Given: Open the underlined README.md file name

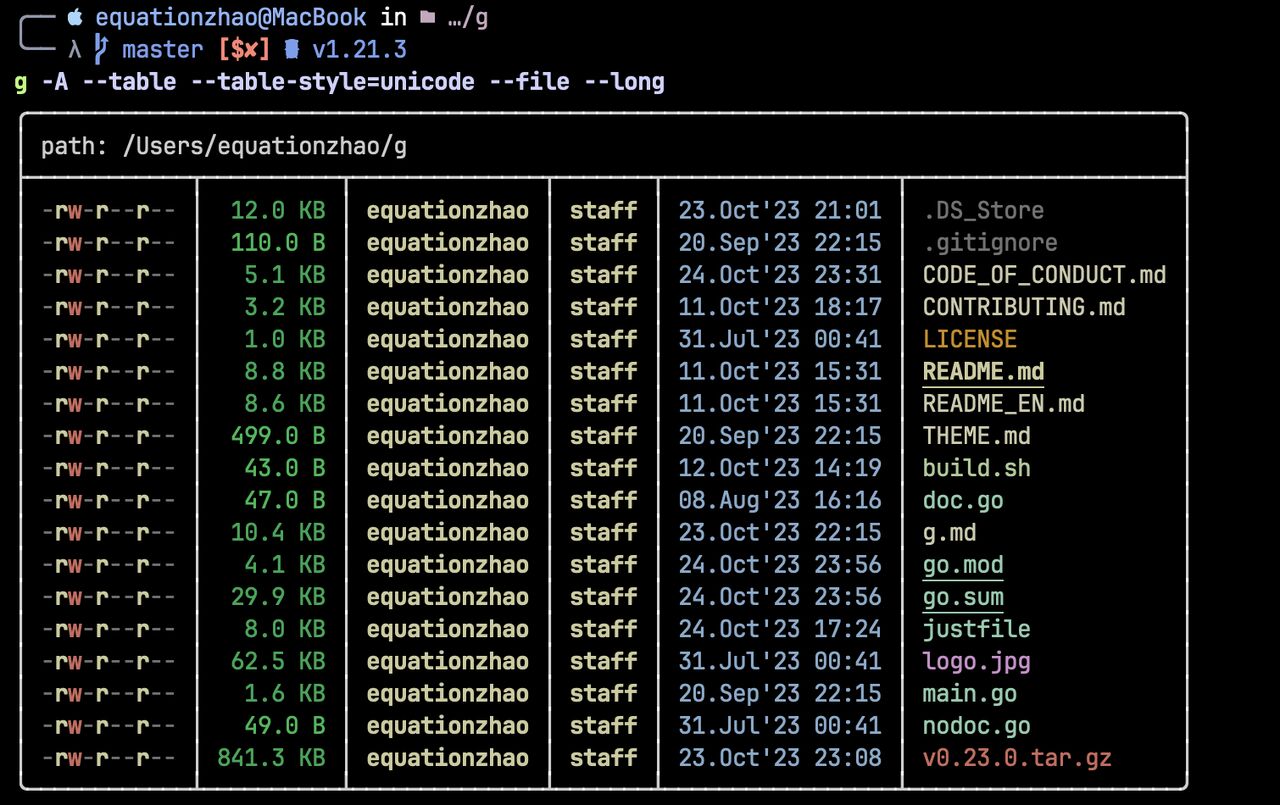Looking at the screenshot, I should coord(983,372).
